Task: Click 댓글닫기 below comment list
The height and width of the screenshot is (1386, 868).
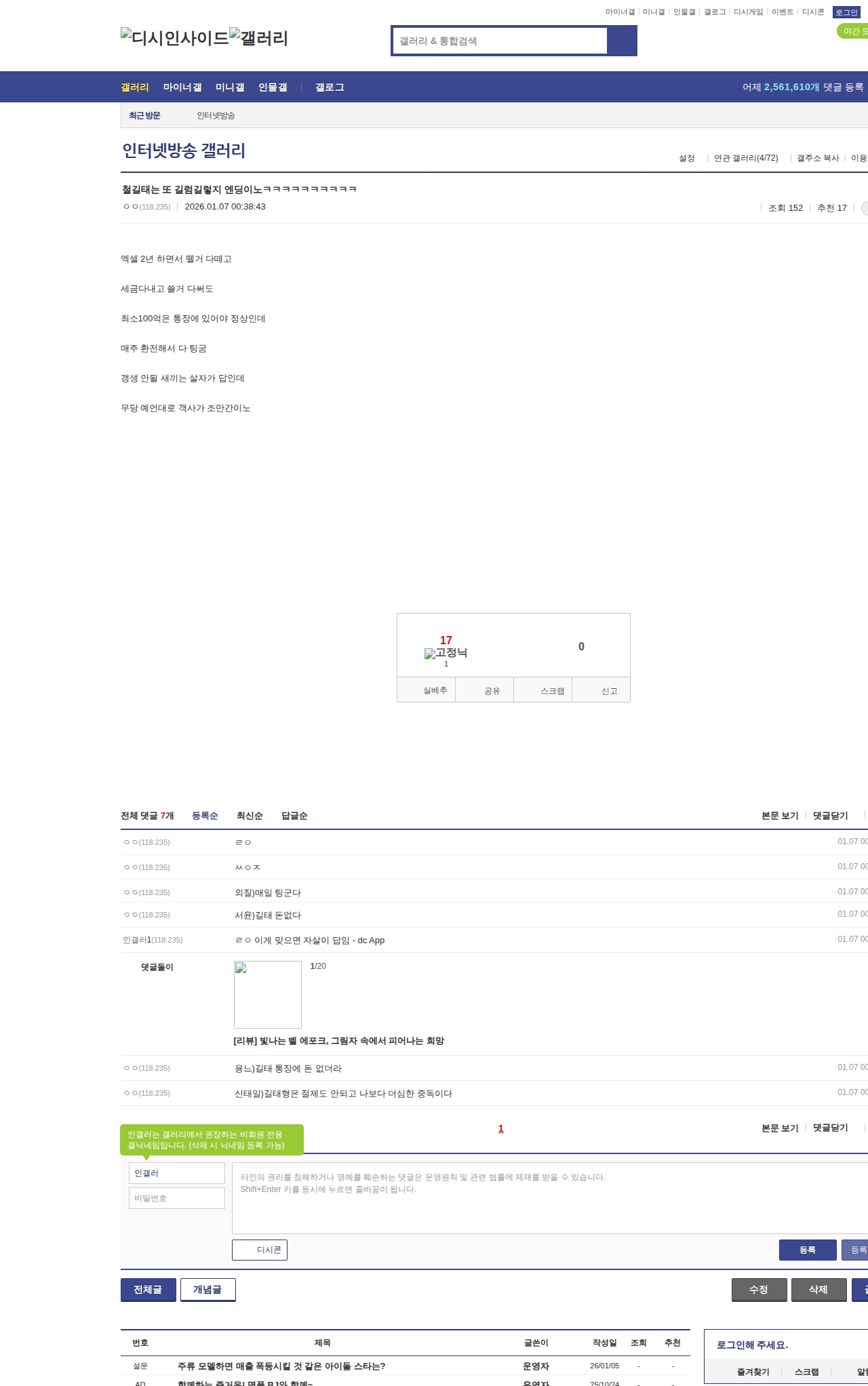Action: pos(831,1128)
